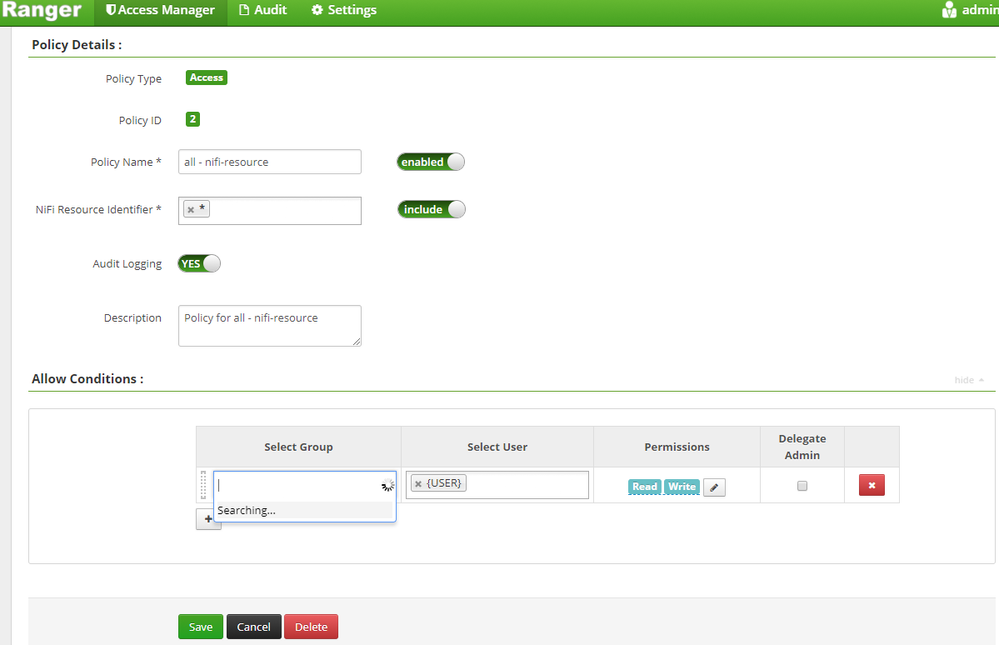Open the Access Manager menu
Image resolution: width=999 pixels, height=645 pixels.
click(x=161, y=10)
